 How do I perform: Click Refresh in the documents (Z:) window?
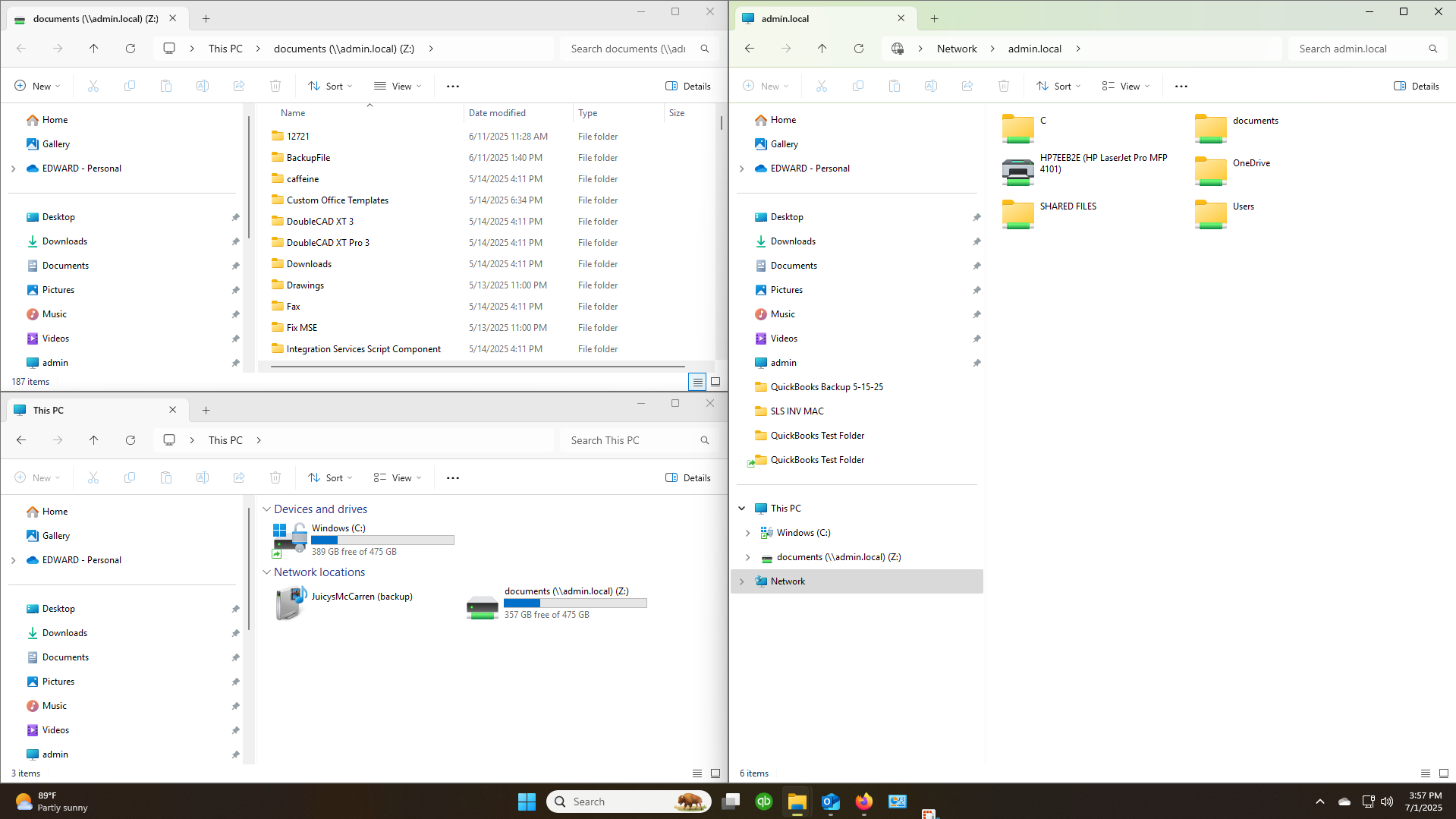coord(131,49)
